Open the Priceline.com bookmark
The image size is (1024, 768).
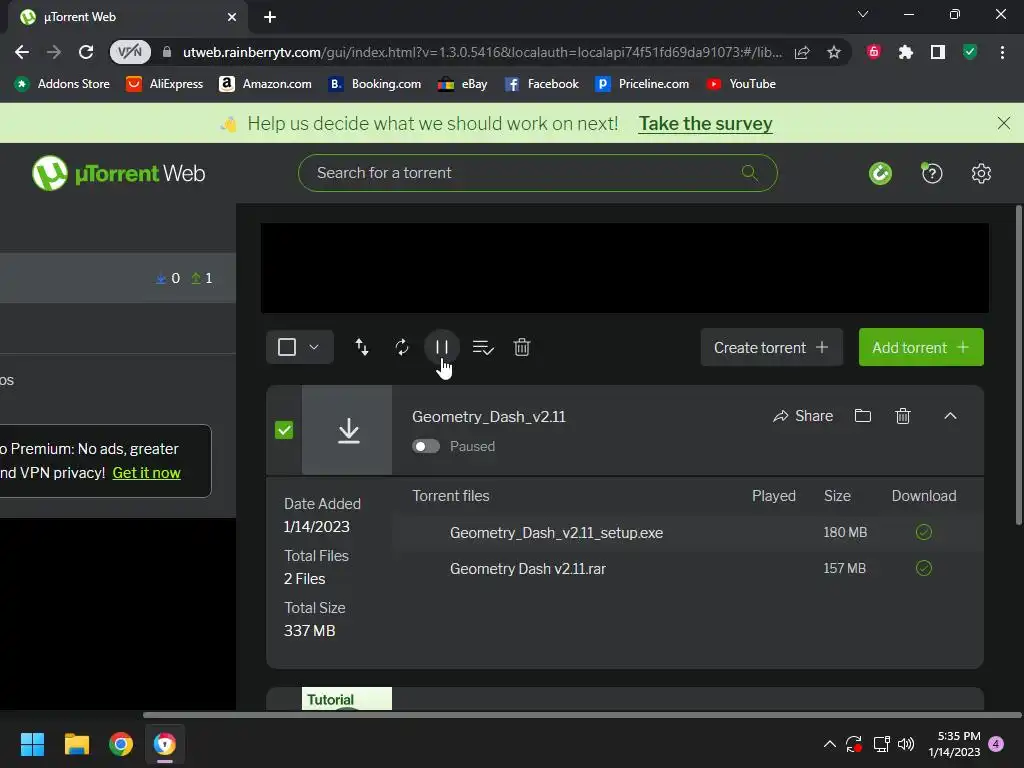pos(642,84)
